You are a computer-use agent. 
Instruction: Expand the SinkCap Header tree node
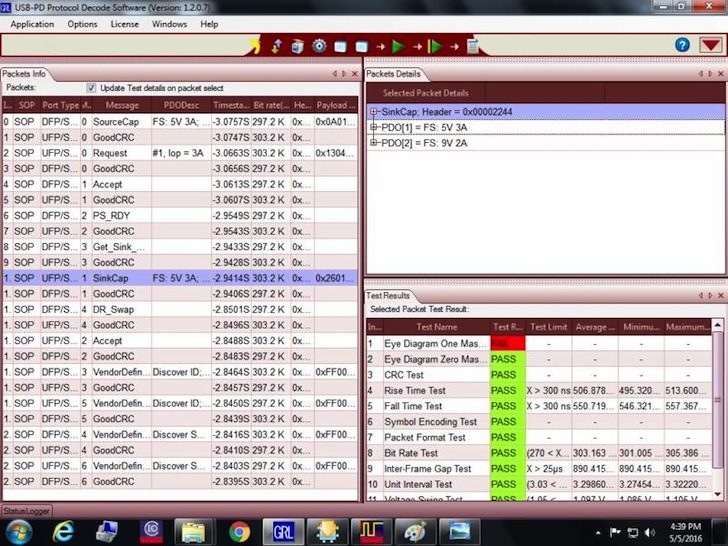point(374,111)
